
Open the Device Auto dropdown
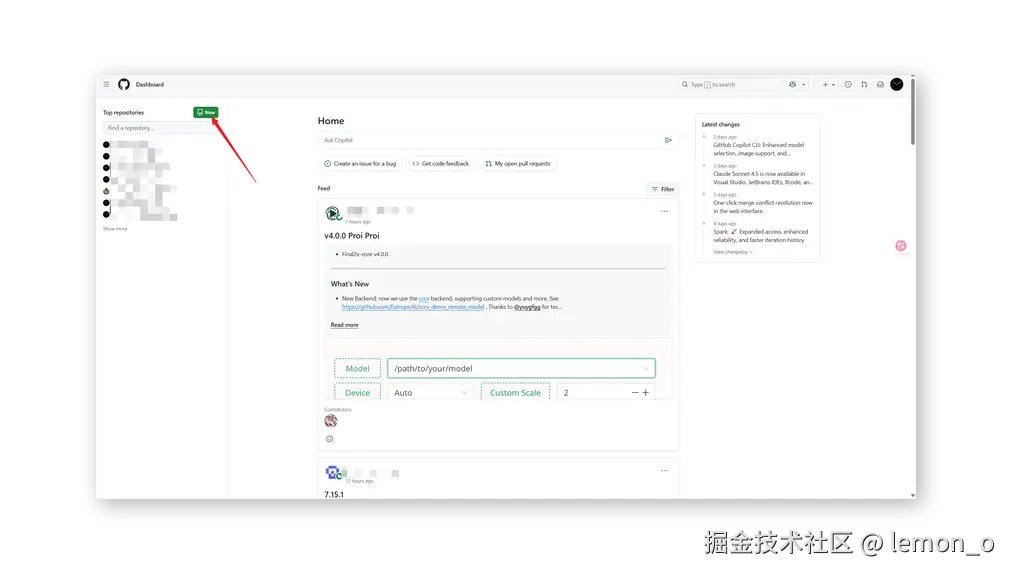pos(430,393)
